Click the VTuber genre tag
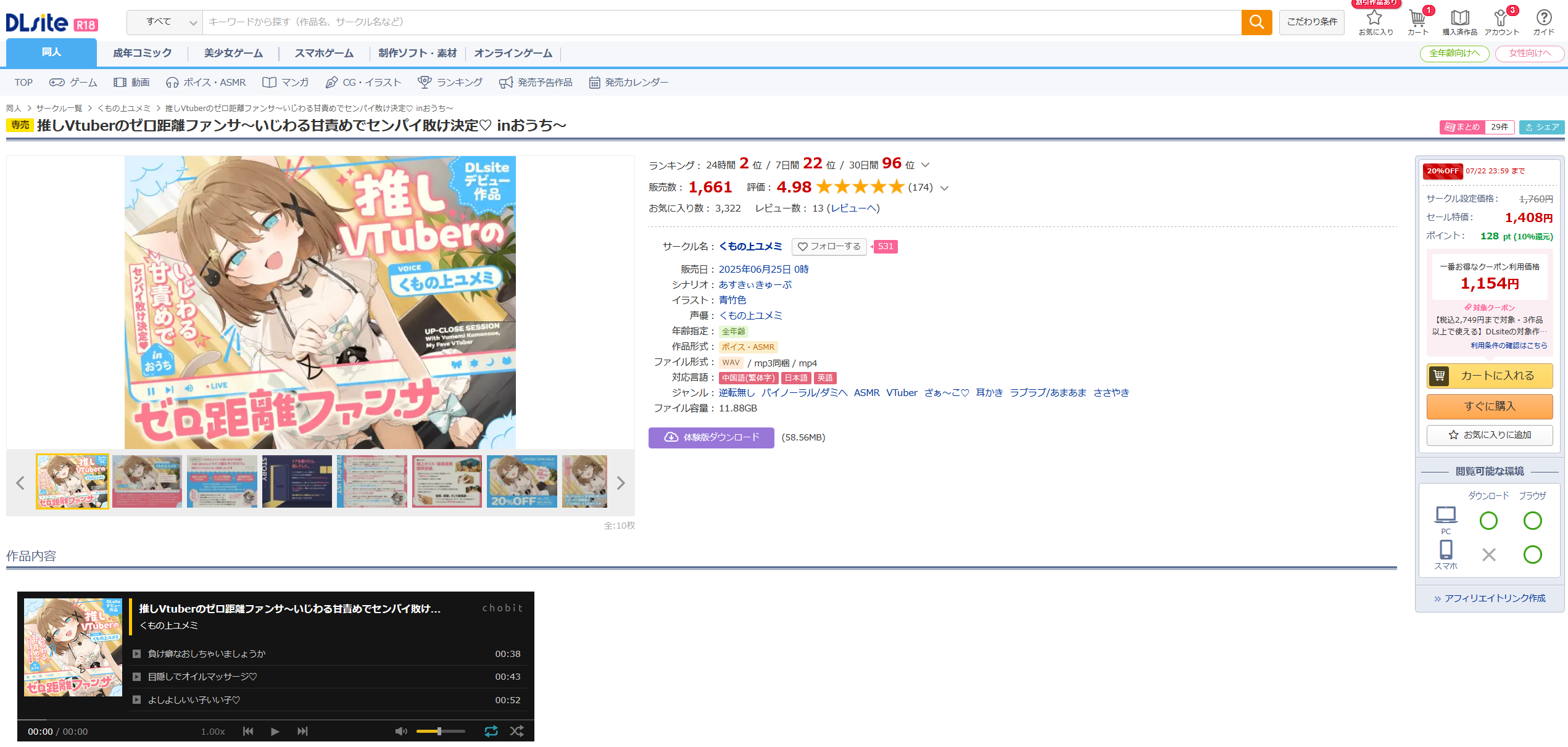 click(x=902, y=393)
